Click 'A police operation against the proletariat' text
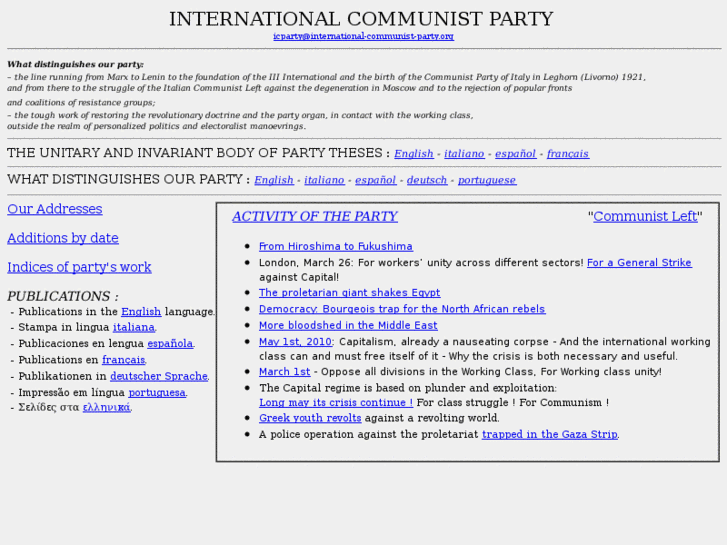Viewport: 727px width, 545px height. [368, 435]
